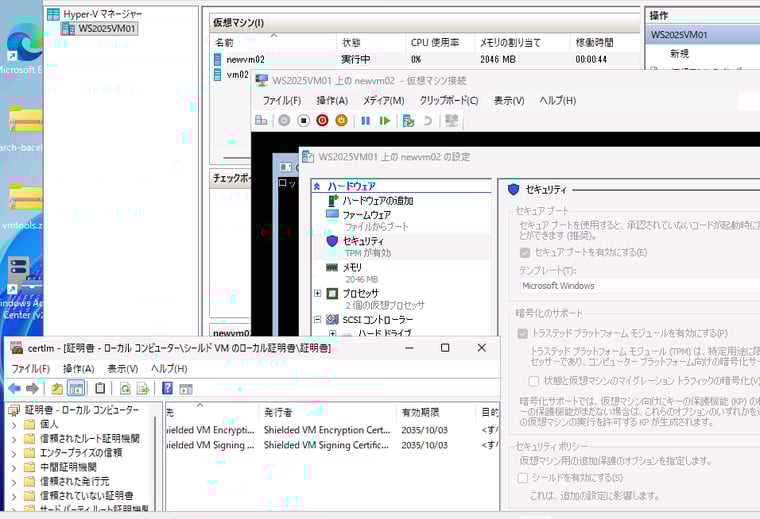Select the newvm02 row in virtual machines list

424,60
